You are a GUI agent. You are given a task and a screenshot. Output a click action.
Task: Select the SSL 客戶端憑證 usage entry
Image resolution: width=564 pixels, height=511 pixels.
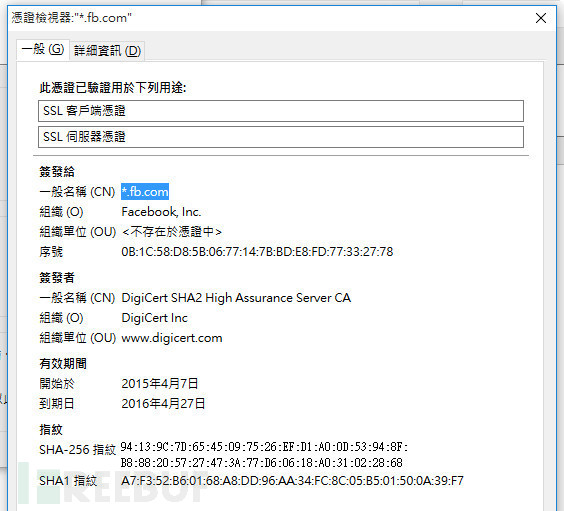pyautogui.click(x=281, y=111)
